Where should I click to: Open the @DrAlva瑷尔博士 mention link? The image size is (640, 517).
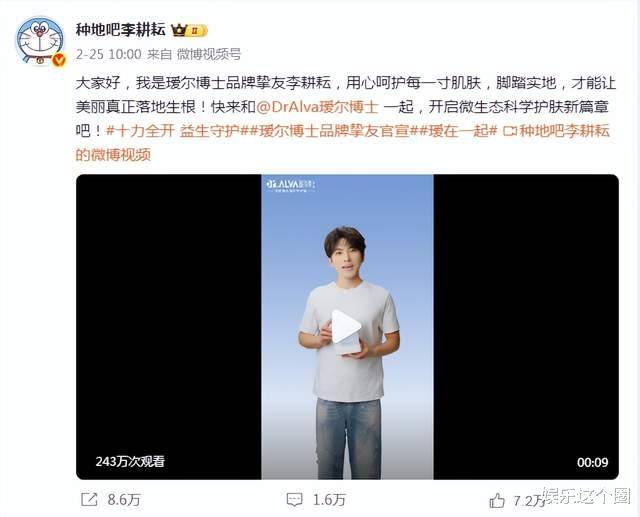318,107
